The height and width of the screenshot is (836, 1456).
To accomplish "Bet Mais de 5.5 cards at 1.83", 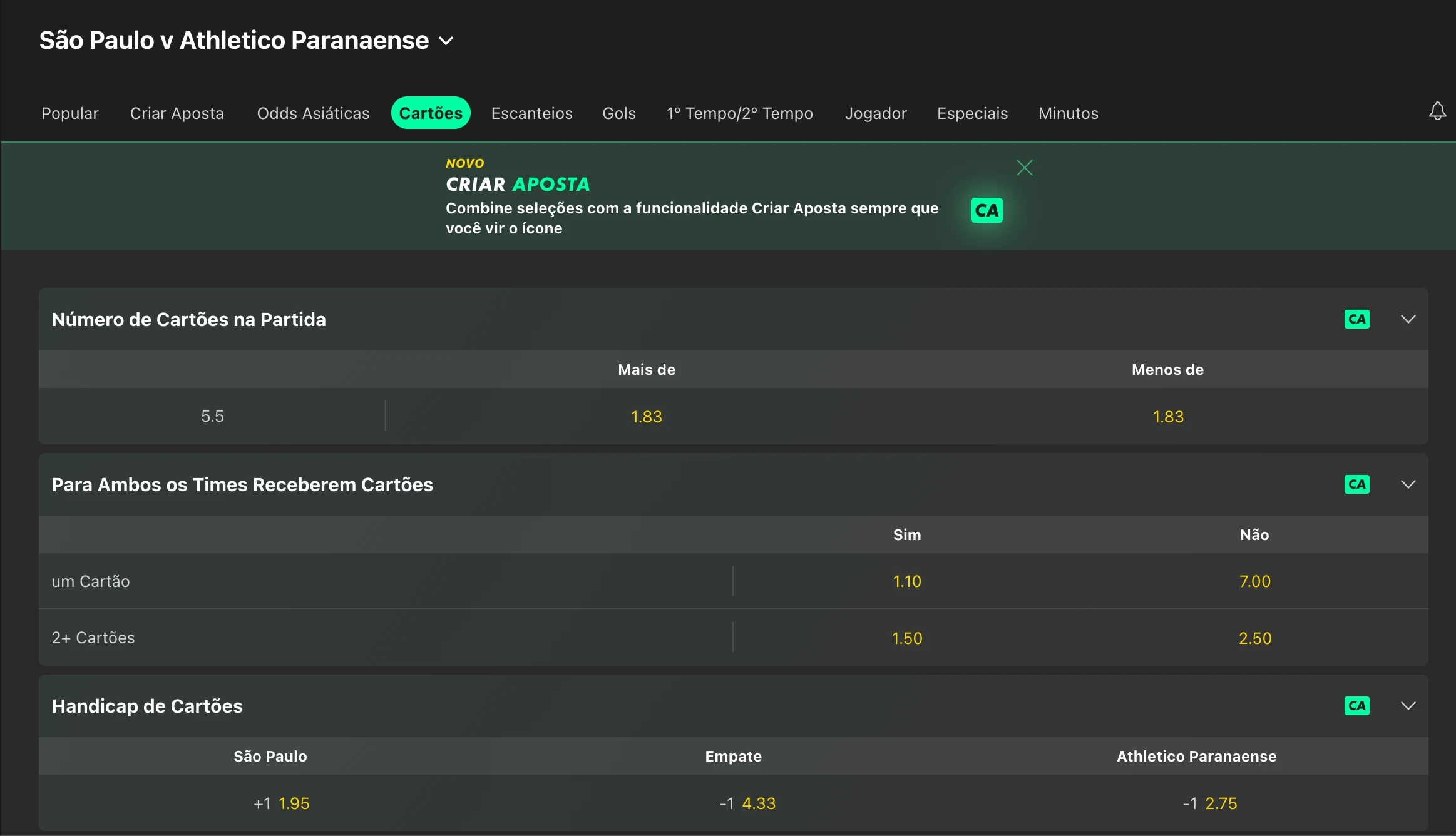I will (x=647, y=417).
